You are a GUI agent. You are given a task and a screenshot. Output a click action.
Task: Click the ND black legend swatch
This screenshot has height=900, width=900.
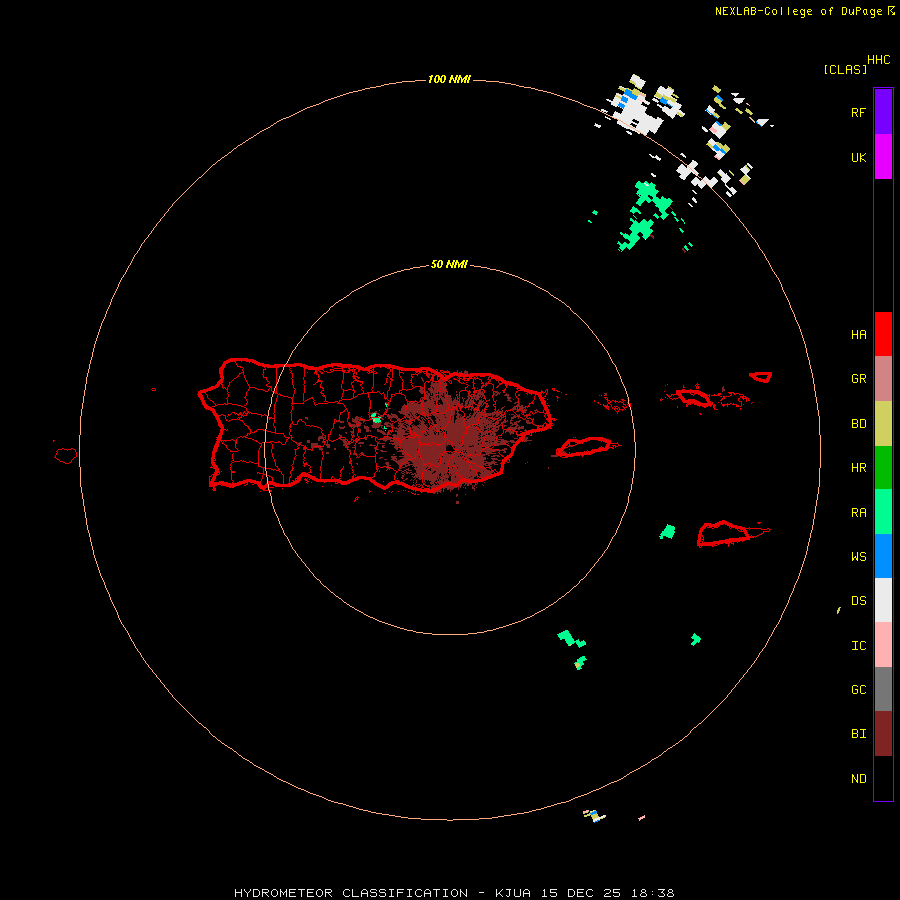pos(883,778)
